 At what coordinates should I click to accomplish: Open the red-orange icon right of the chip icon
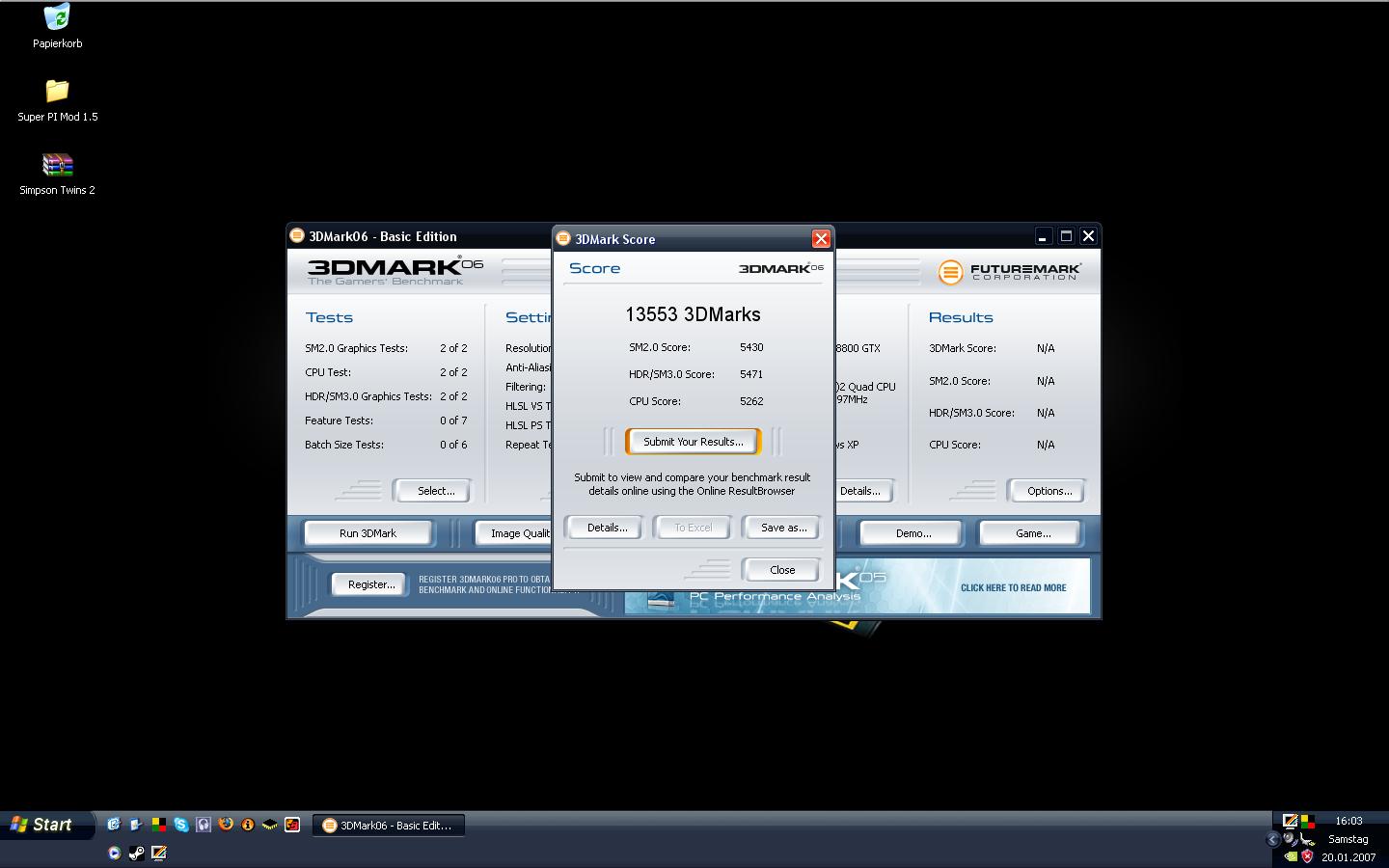point(292,825)
